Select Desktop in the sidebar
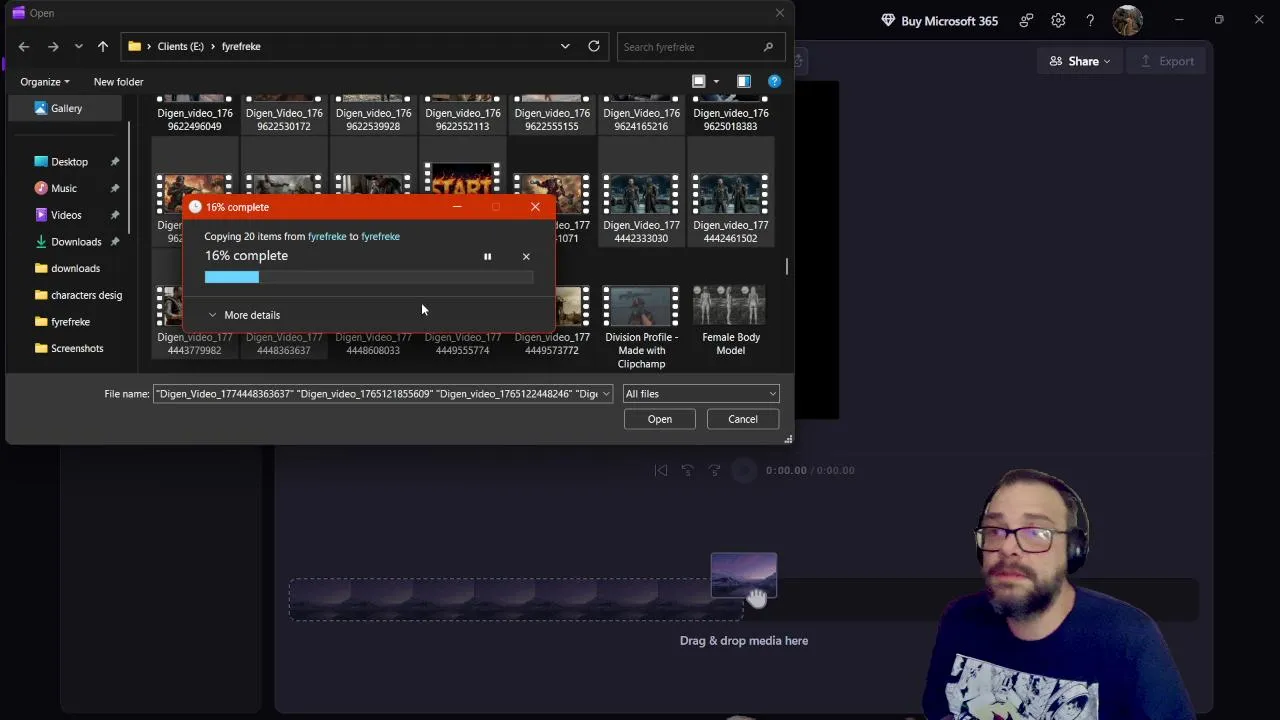 pos(68,162)
